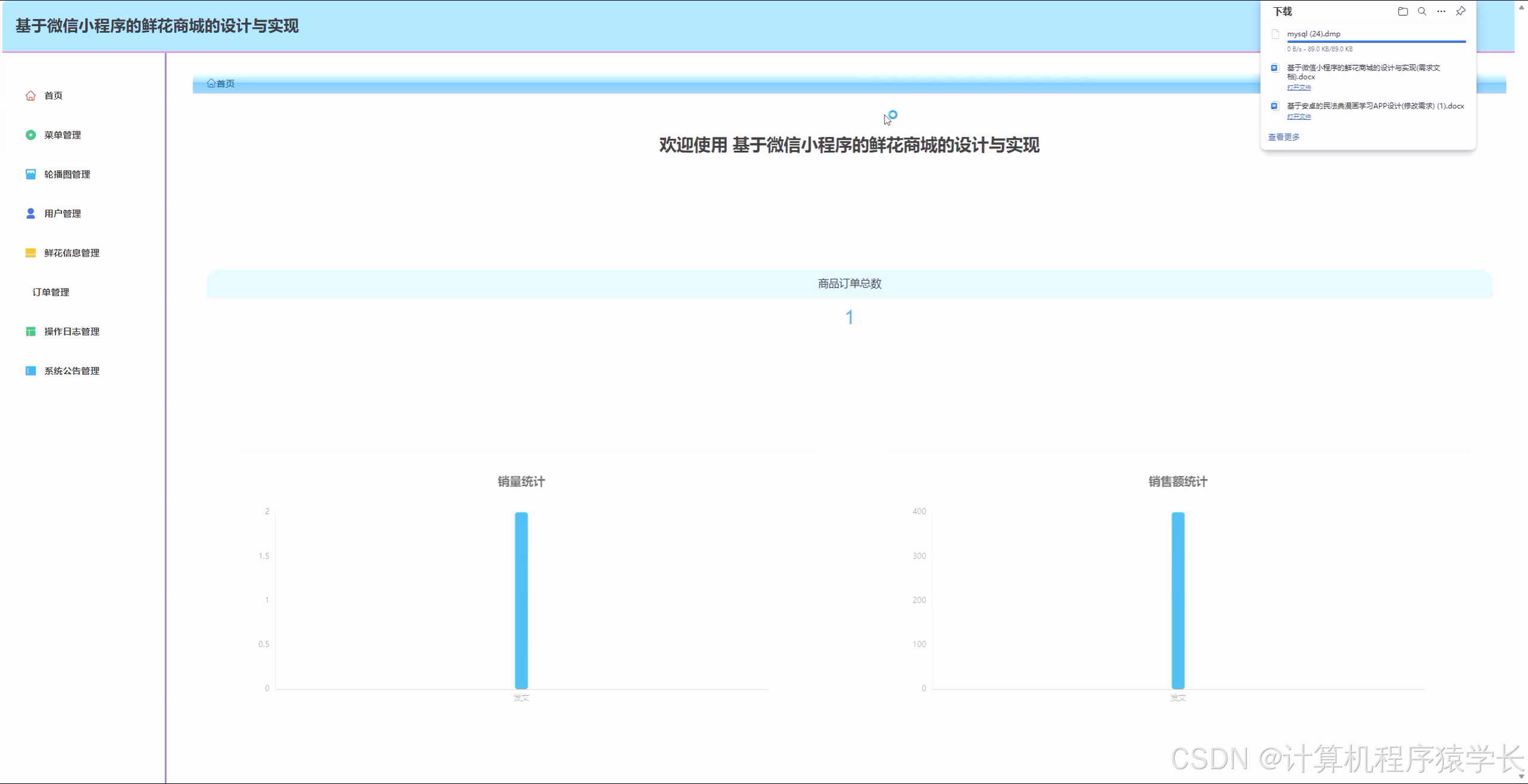Open downloads folder icon in download panel
This screenshot has height=784, width=1528.
[x=1403, y=11]
